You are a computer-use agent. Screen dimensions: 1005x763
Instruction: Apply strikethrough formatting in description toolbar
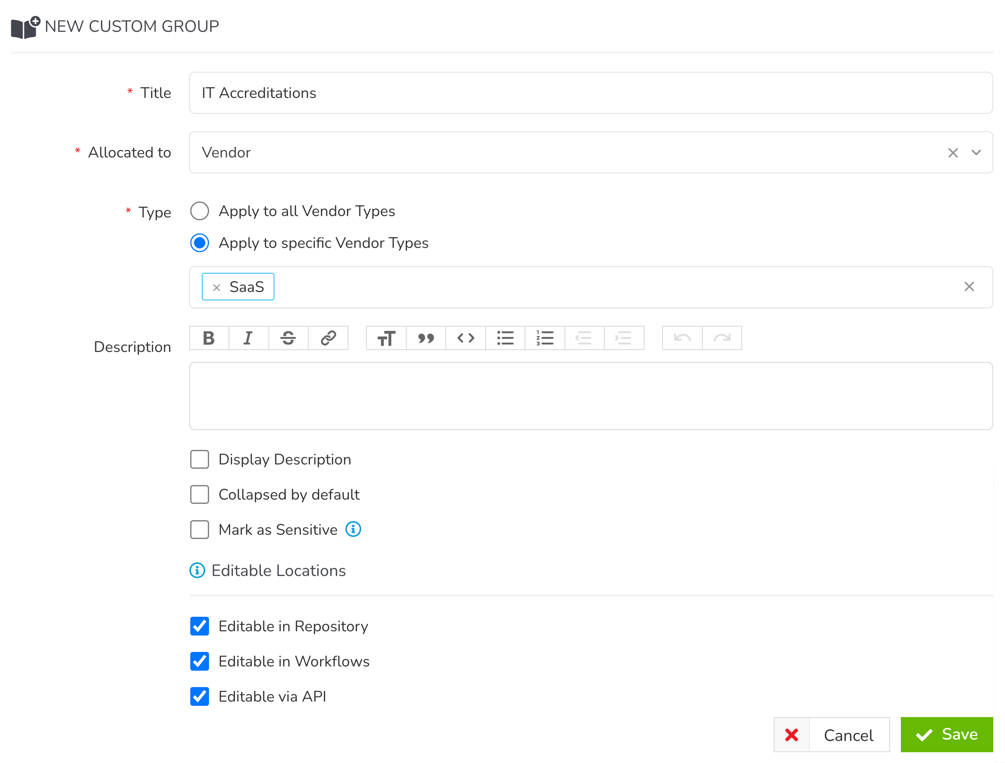pos(288,338)
